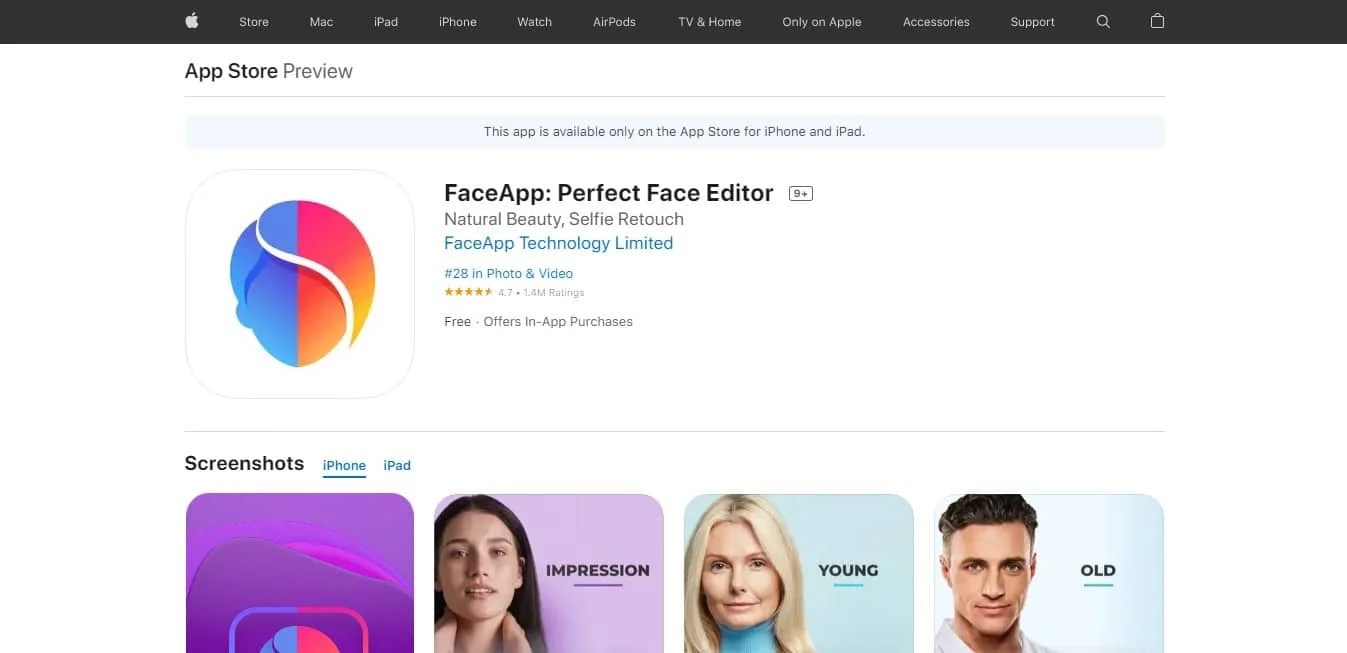
Task: Click the Apple logo in the menu bar
Action: [191, 21]
